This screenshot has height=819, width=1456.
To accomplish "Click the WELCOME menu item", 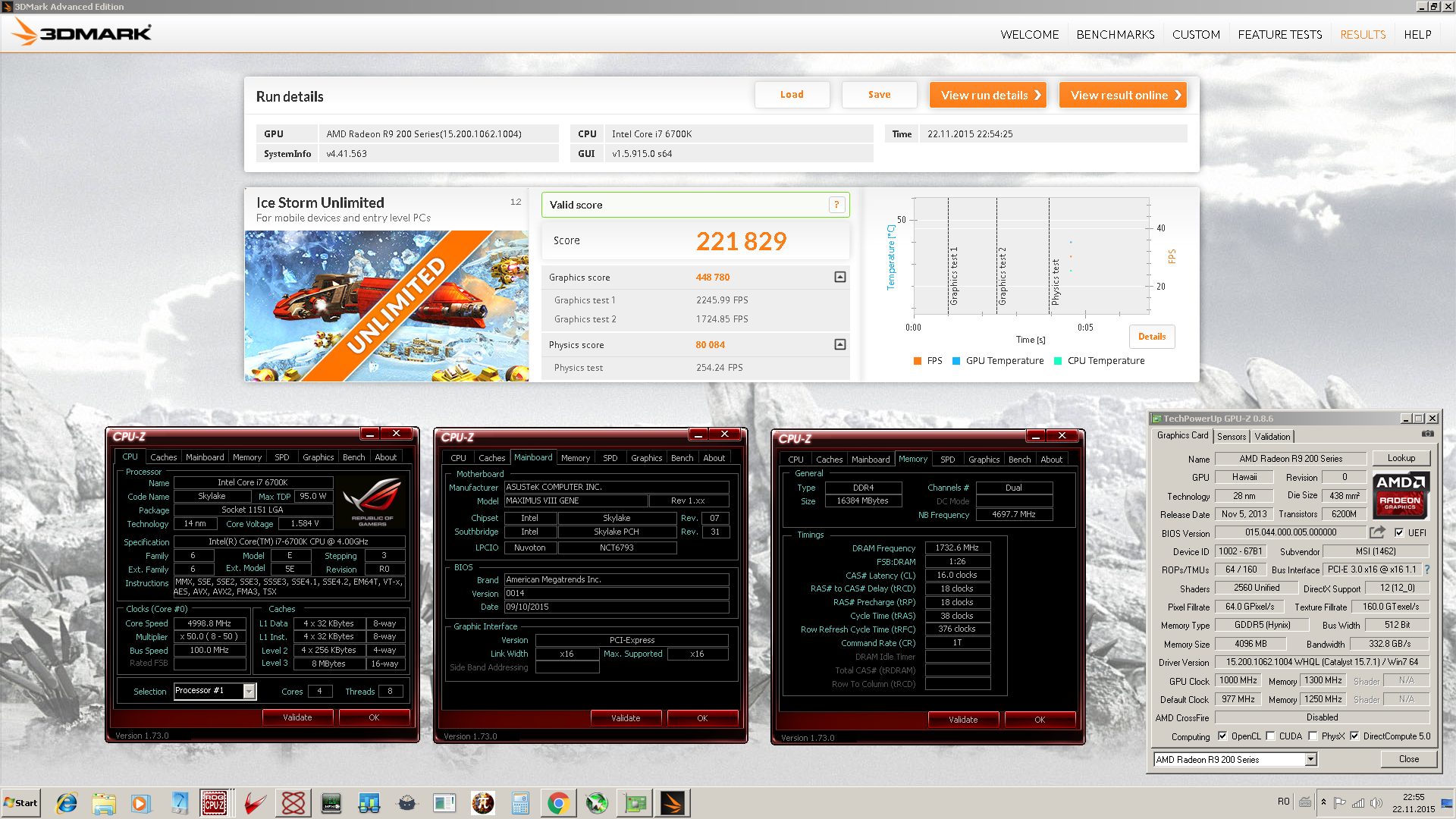I will 1029,35.
